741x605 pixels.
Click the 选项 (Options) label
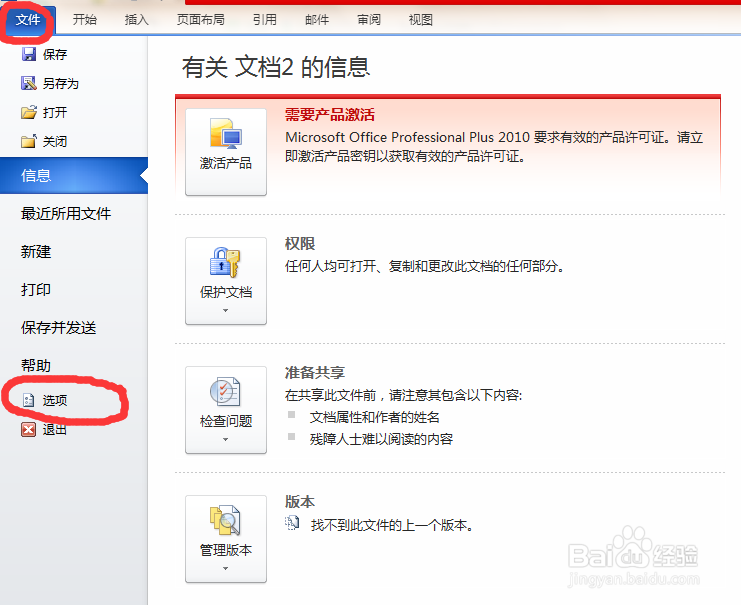pyautogui.click(x=55, y=400)
